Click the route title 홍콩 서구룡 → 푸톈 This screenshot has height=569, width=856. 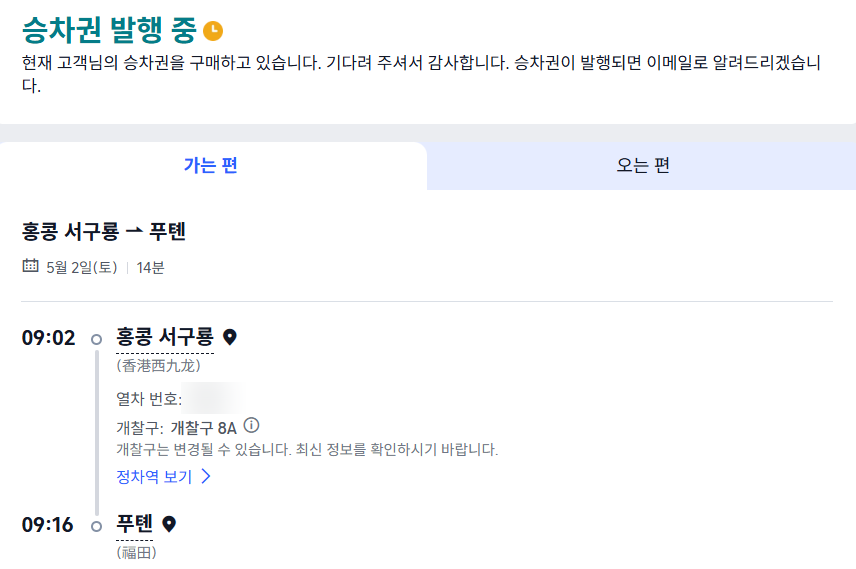click(104, 232)
